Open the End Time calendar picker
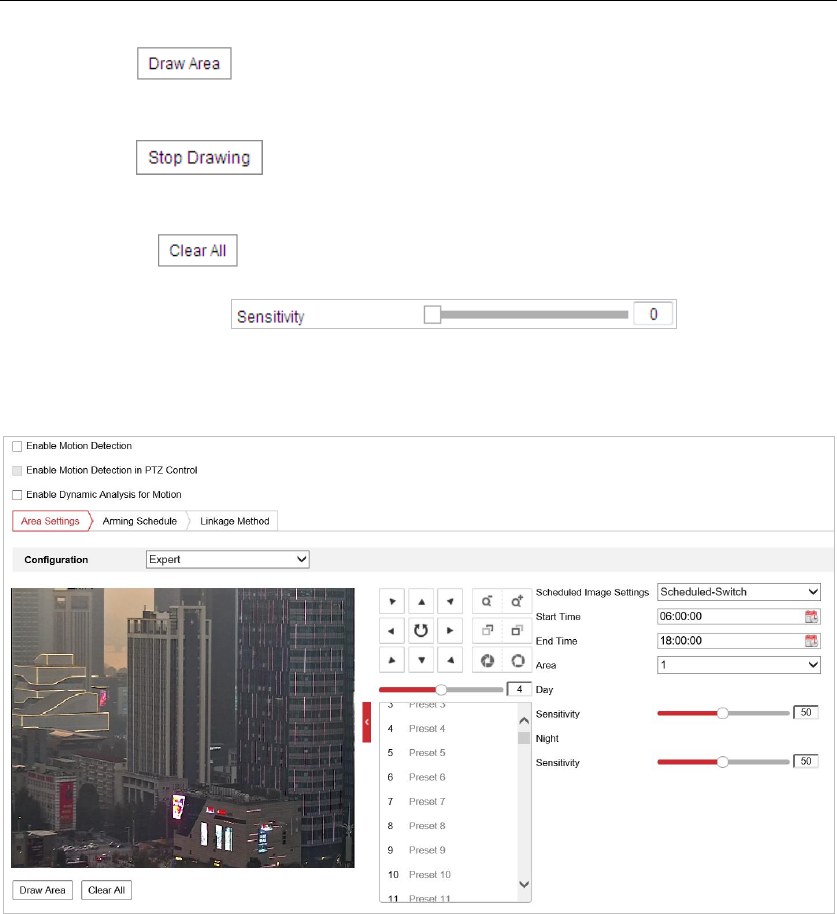The width and height of the screenshot is (837, 914). [x=811, y=641]
